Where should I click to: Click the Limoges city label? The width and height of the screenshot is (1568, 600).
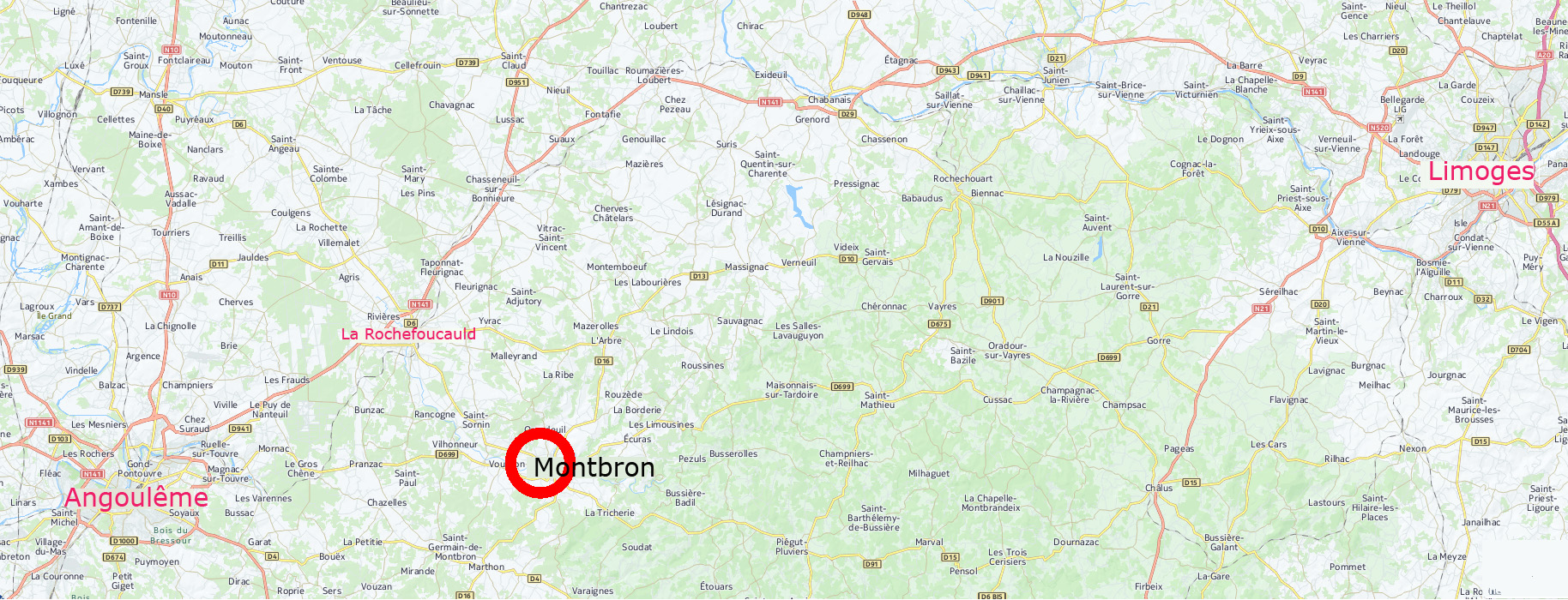pyautogui.click(x=1481, y=171)
